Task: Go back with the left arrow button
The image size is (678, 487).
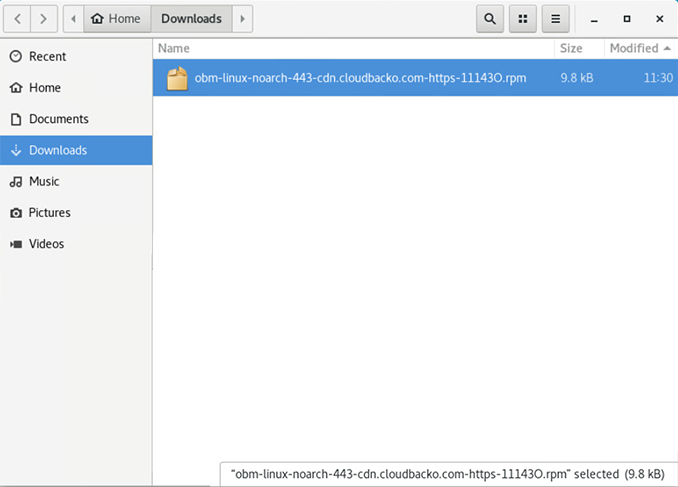Action: pyautogui.click(x=17, y=19)
